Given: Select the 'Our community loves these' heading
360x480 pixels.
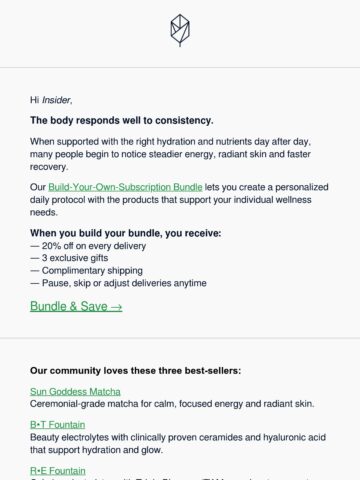Looking at the screenshot, I should tap(135, 371).
